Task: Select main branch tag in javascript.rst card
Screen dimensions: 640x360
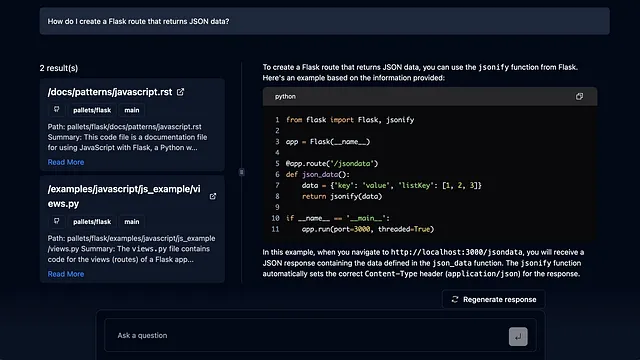Action: pos(131,110)
